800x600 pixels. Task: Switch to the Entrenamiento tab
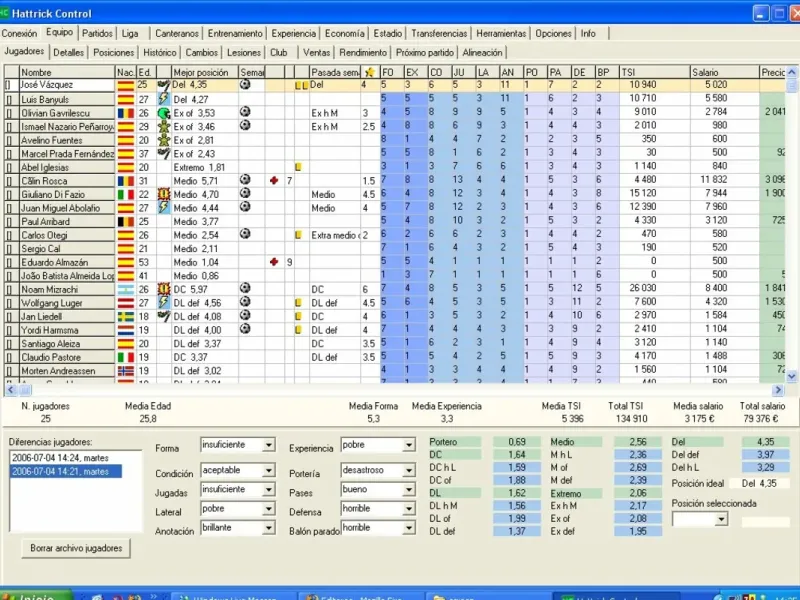tap(235, 33)
